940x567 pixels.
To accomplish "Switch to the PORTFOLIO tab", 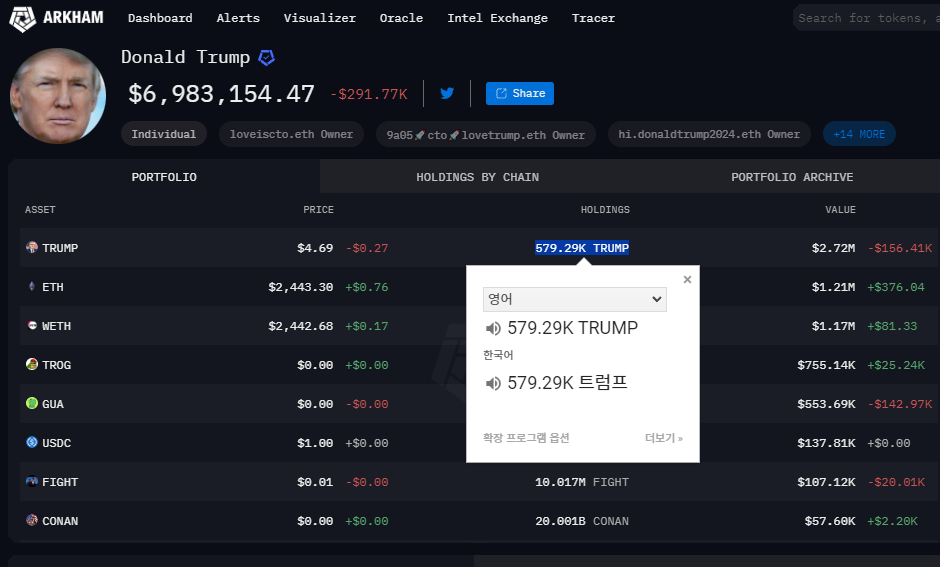I will [164, 177].
